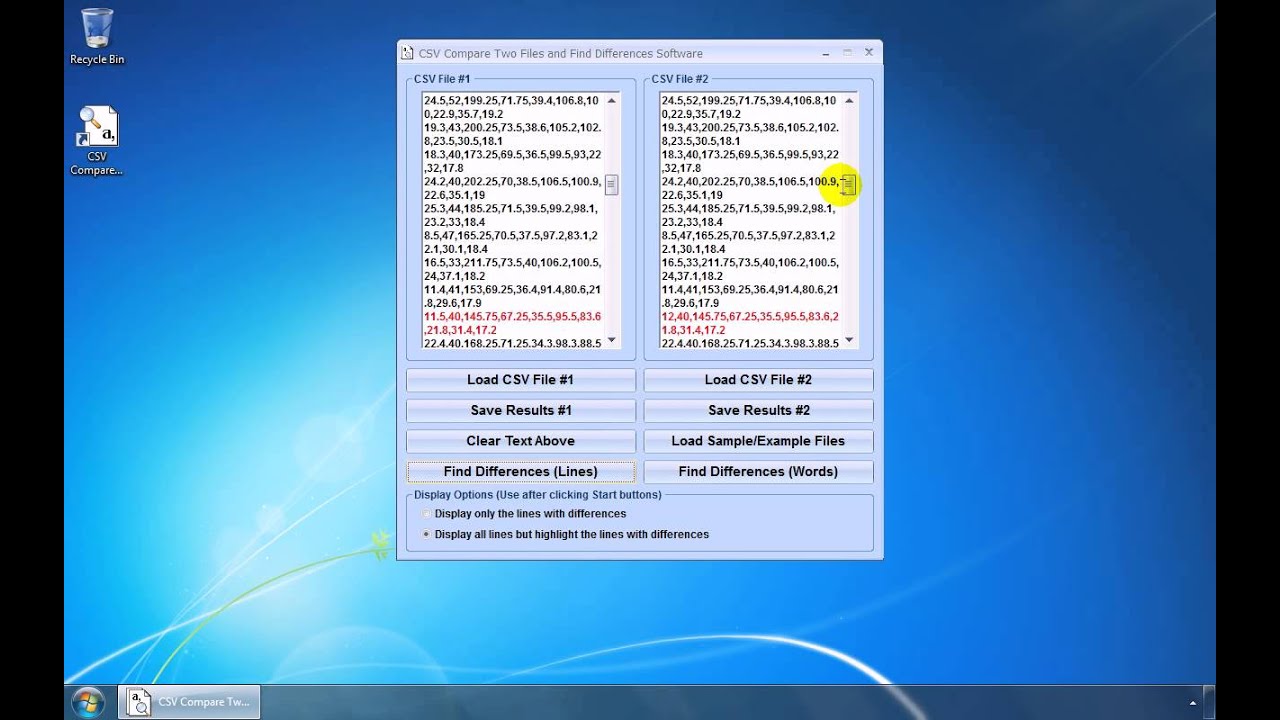Click the scrollbar thumb in CSV File #1

coord(611,184)
